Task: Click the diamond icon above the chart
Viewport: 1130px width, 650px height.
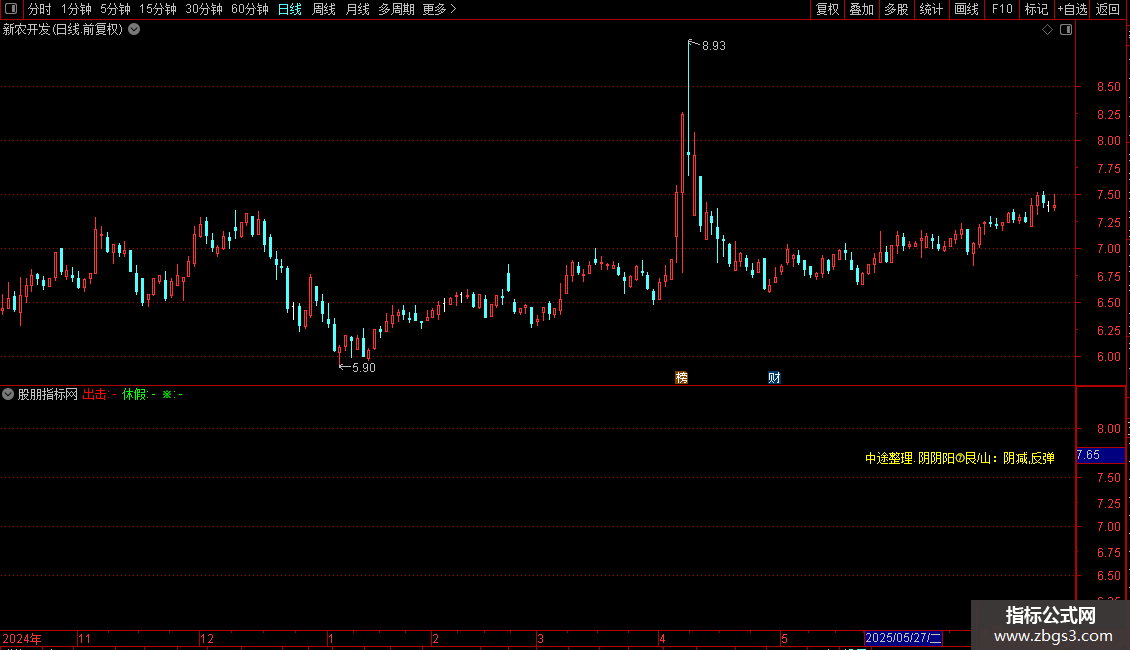Action: (1048, 30)
